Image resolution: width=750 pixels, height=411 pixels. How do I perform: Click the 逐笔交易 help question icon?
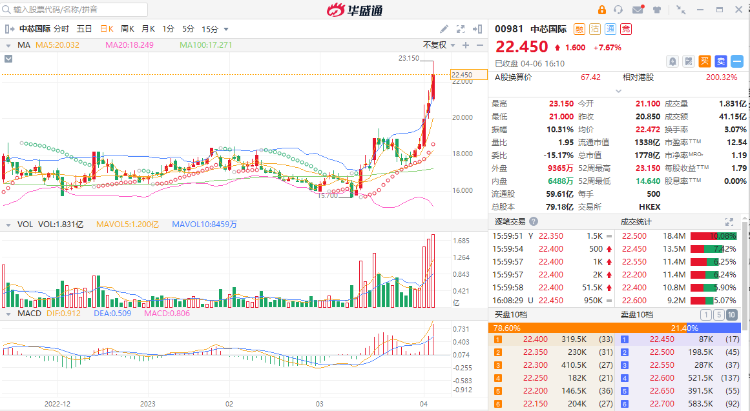tap(534, 222)
